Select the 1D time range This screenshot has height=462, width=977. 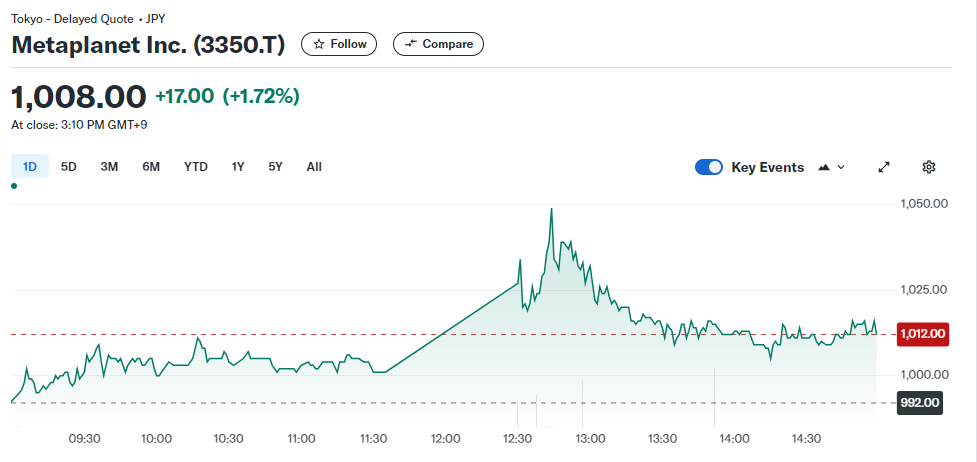pos(30,167)
